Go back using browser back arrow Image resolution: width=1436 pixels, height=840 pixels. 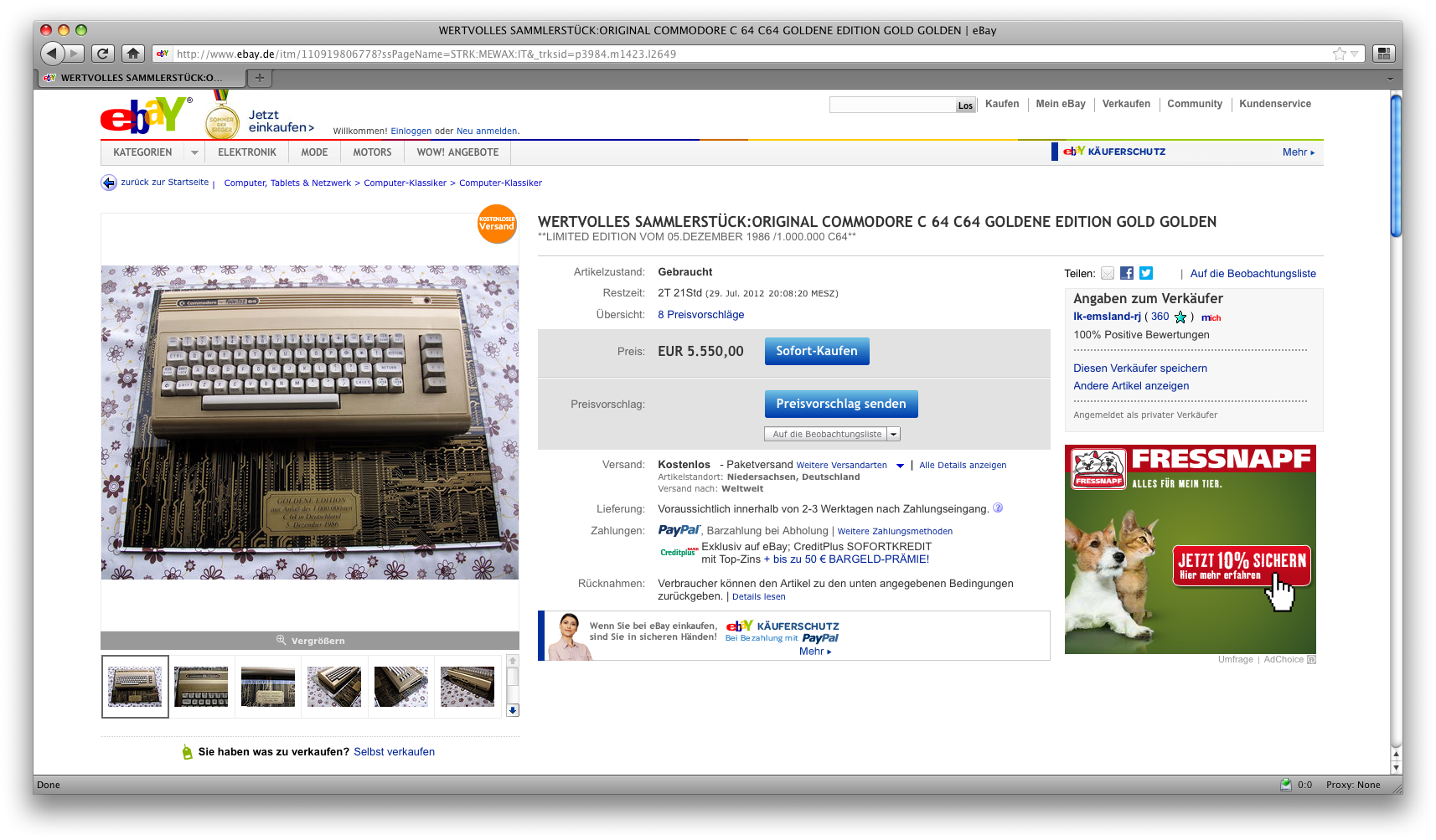click(x=53, y=54)
